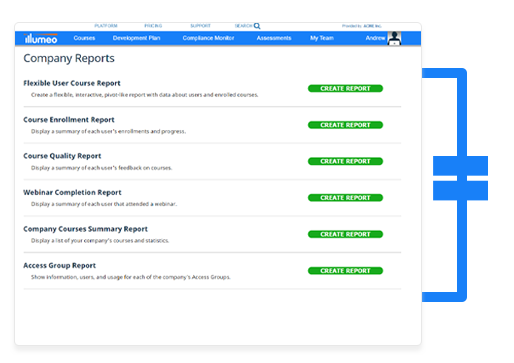The width and height of the screenshot is (514, 363).
Task: Click the Search text link
Action: point(243,26)
